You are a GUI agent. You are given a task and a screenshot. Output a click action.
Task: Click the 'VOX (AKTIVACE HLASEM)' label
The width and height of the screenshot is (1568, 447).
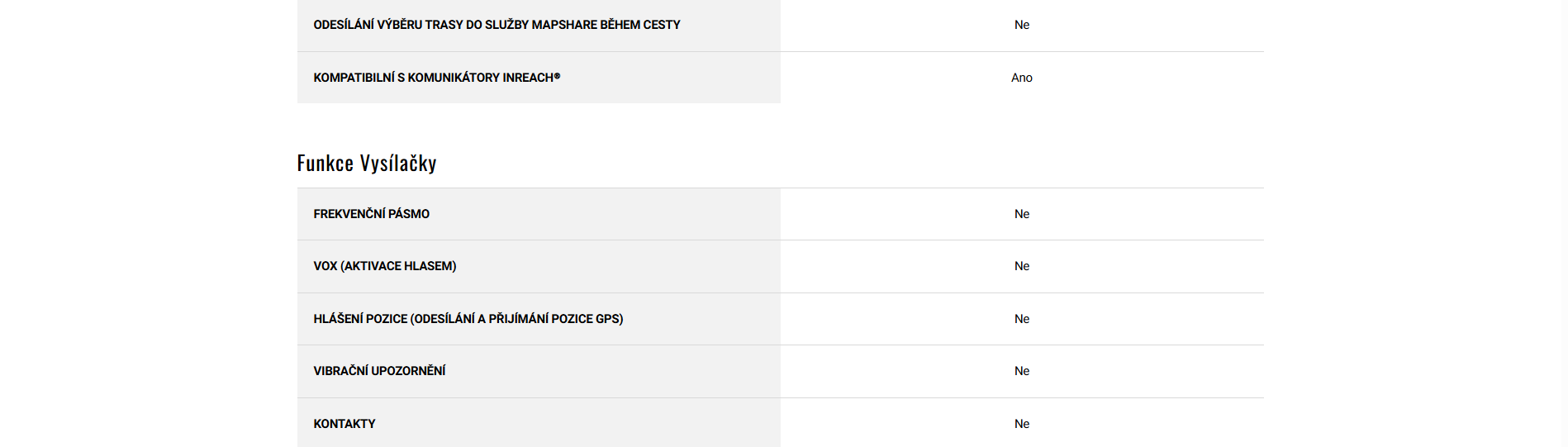(384, 266)
